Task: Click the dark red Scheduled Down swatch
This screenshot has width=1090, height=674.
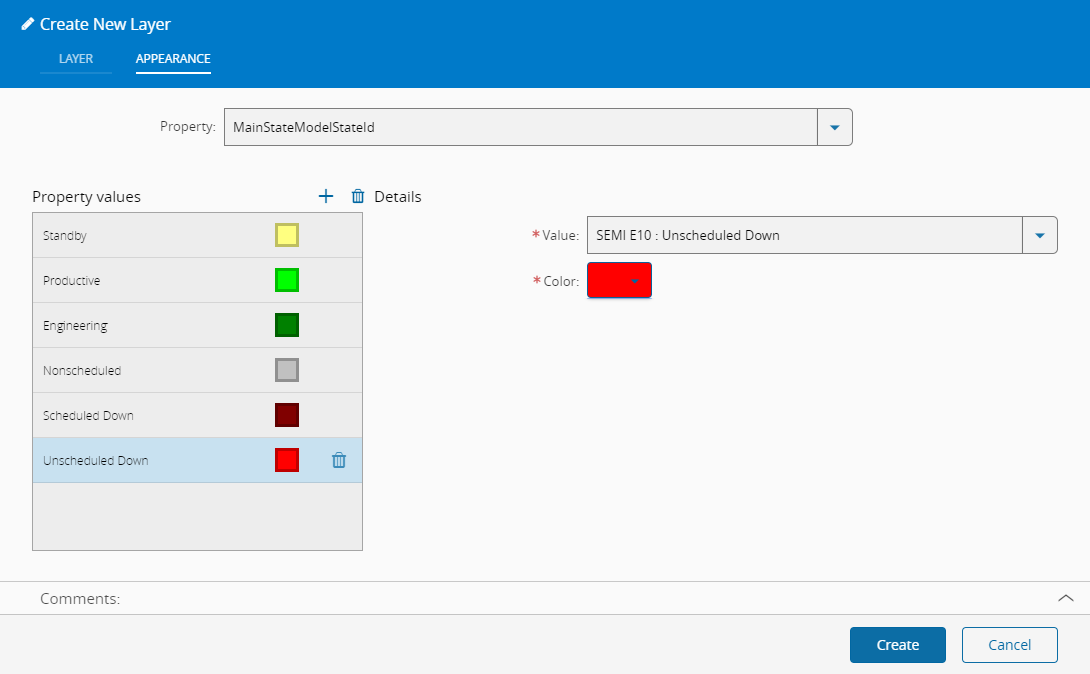Action: coord(287,416)
